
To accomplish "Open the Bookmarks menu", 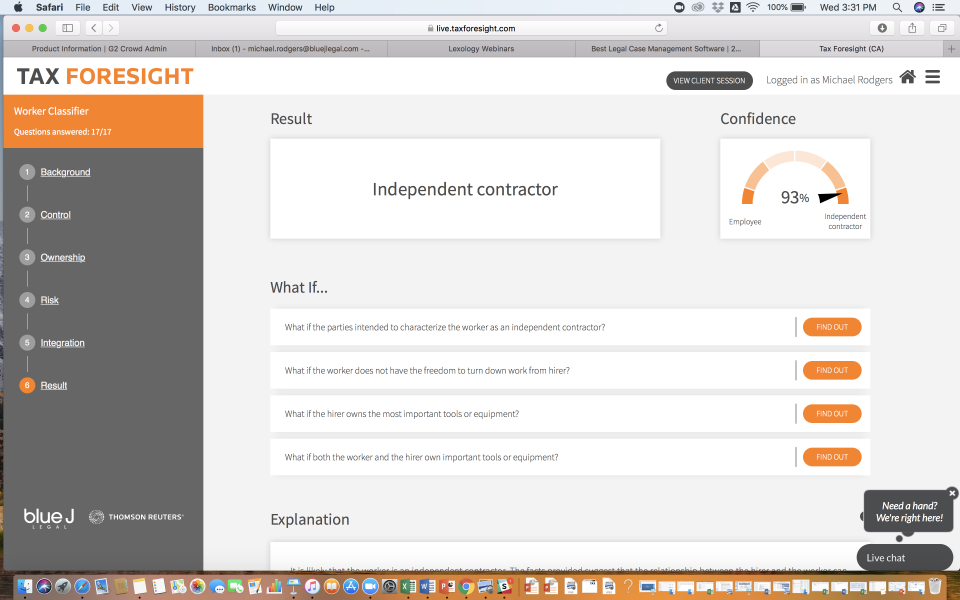I will (x=231, y=7).
